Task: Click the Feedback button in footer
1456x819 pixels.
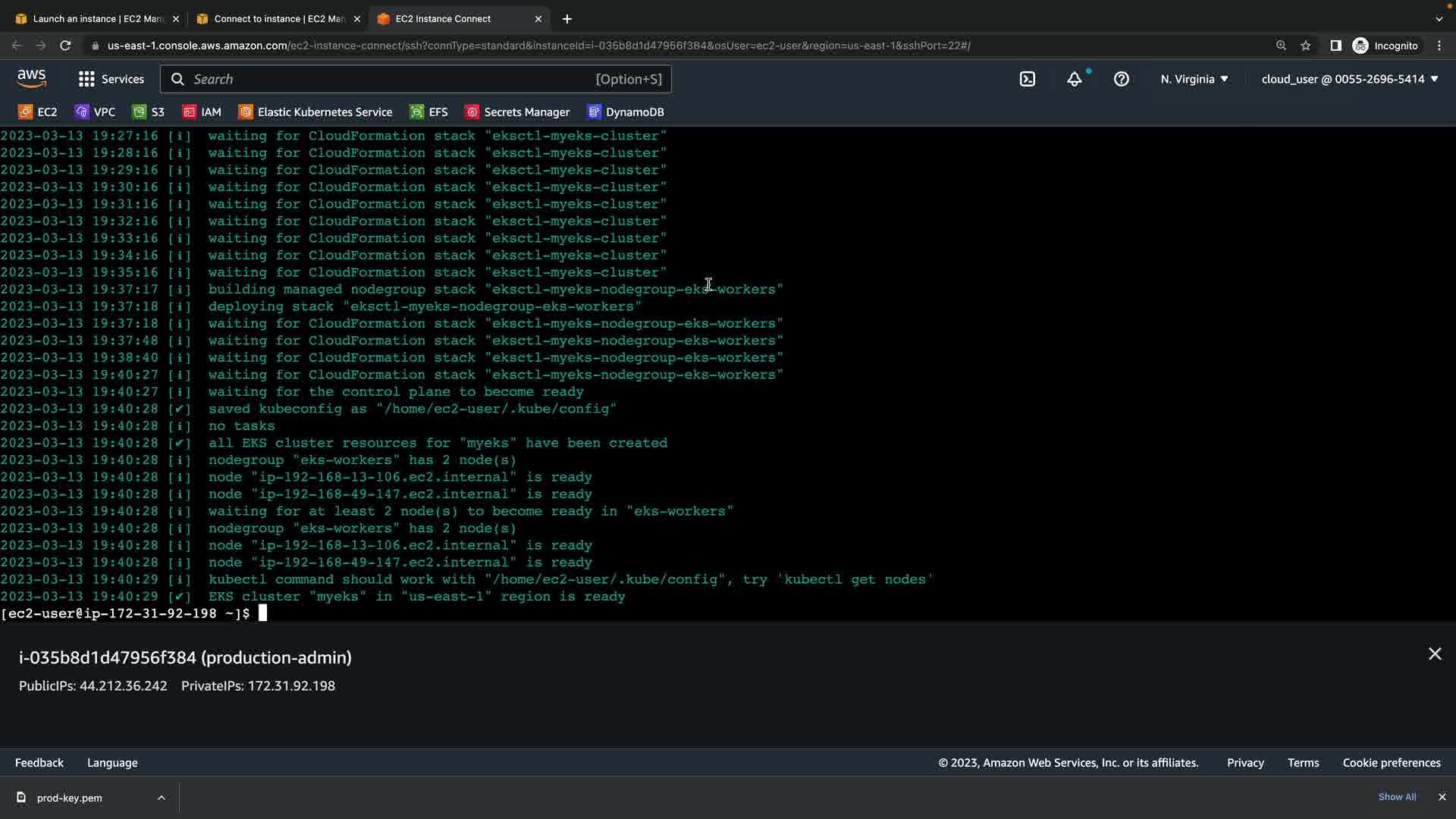Action: coord(39,763)
